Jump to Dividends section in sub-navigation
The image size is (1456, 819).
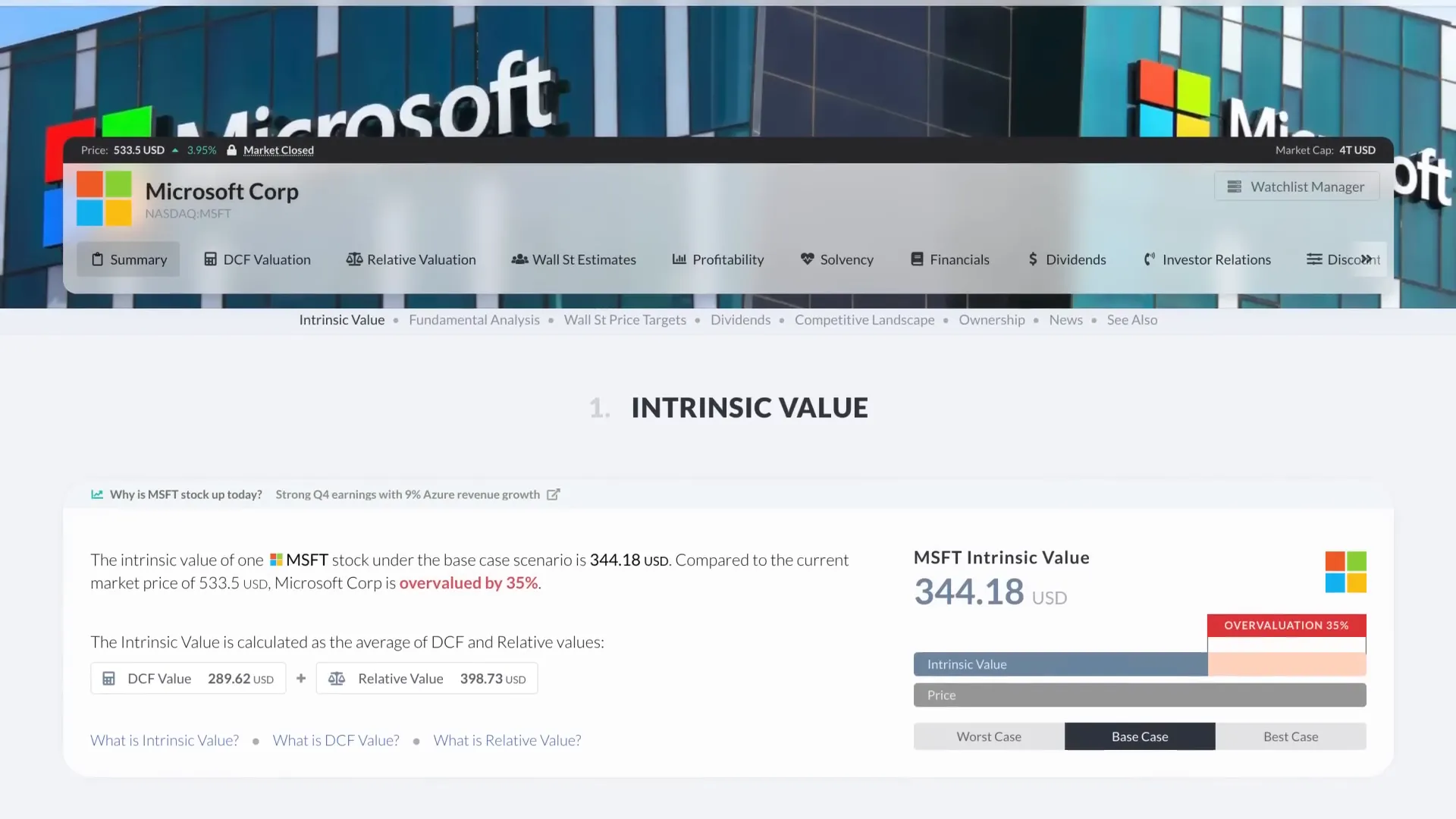740,320
